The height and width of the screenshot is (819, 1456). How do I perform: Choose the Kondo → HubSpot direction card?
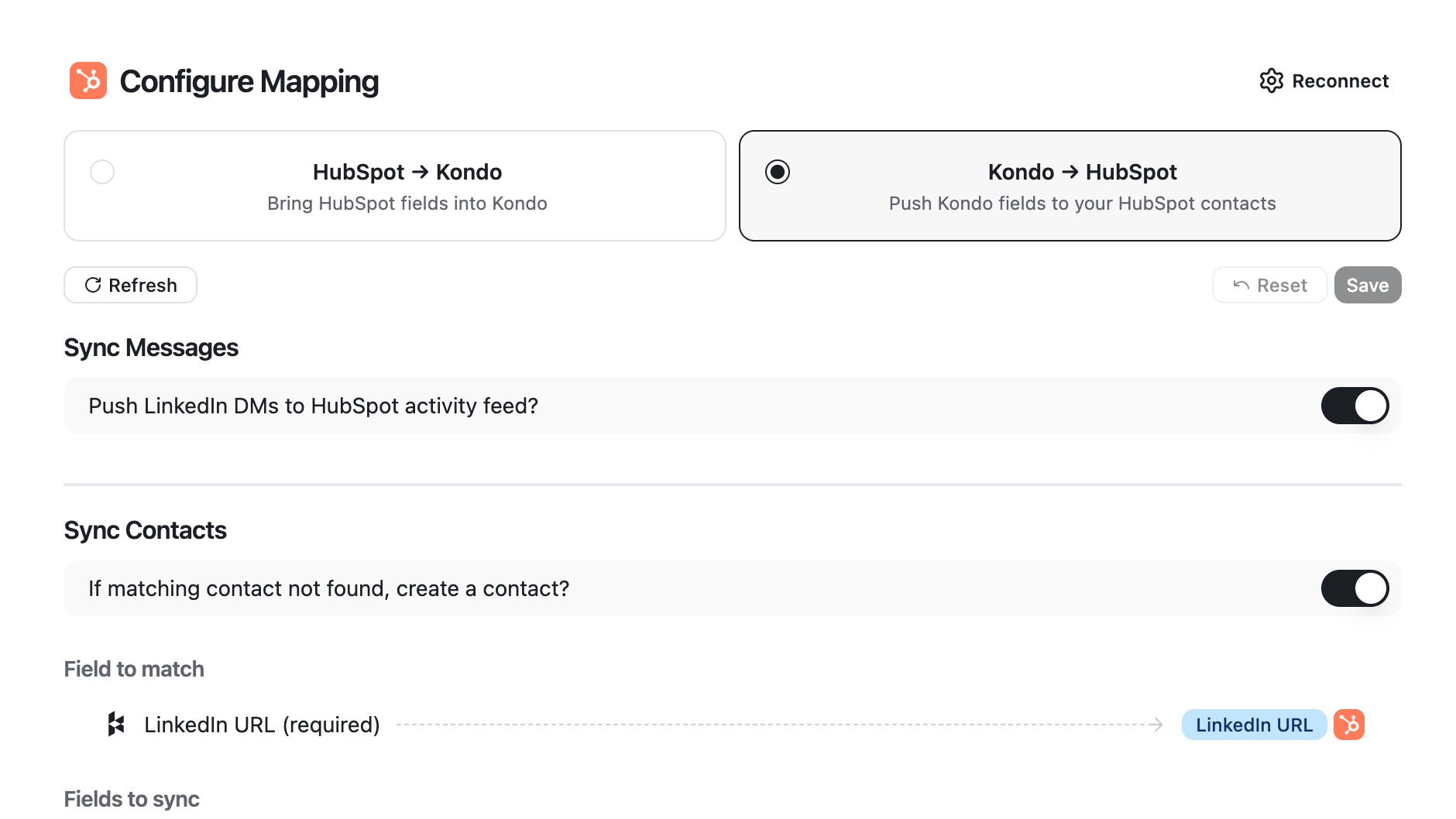point(1070,186)
